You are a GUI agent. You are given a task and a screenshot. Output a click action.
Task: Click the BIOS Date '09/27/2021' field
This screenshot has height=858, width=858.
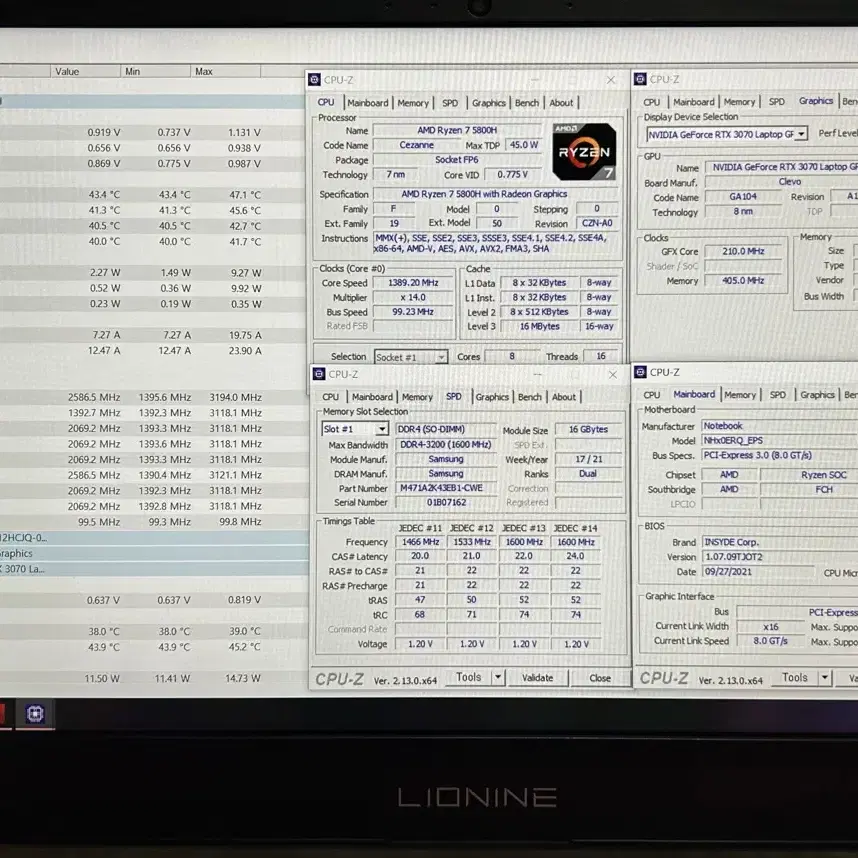pyautogui.click(x=758, y=572)
